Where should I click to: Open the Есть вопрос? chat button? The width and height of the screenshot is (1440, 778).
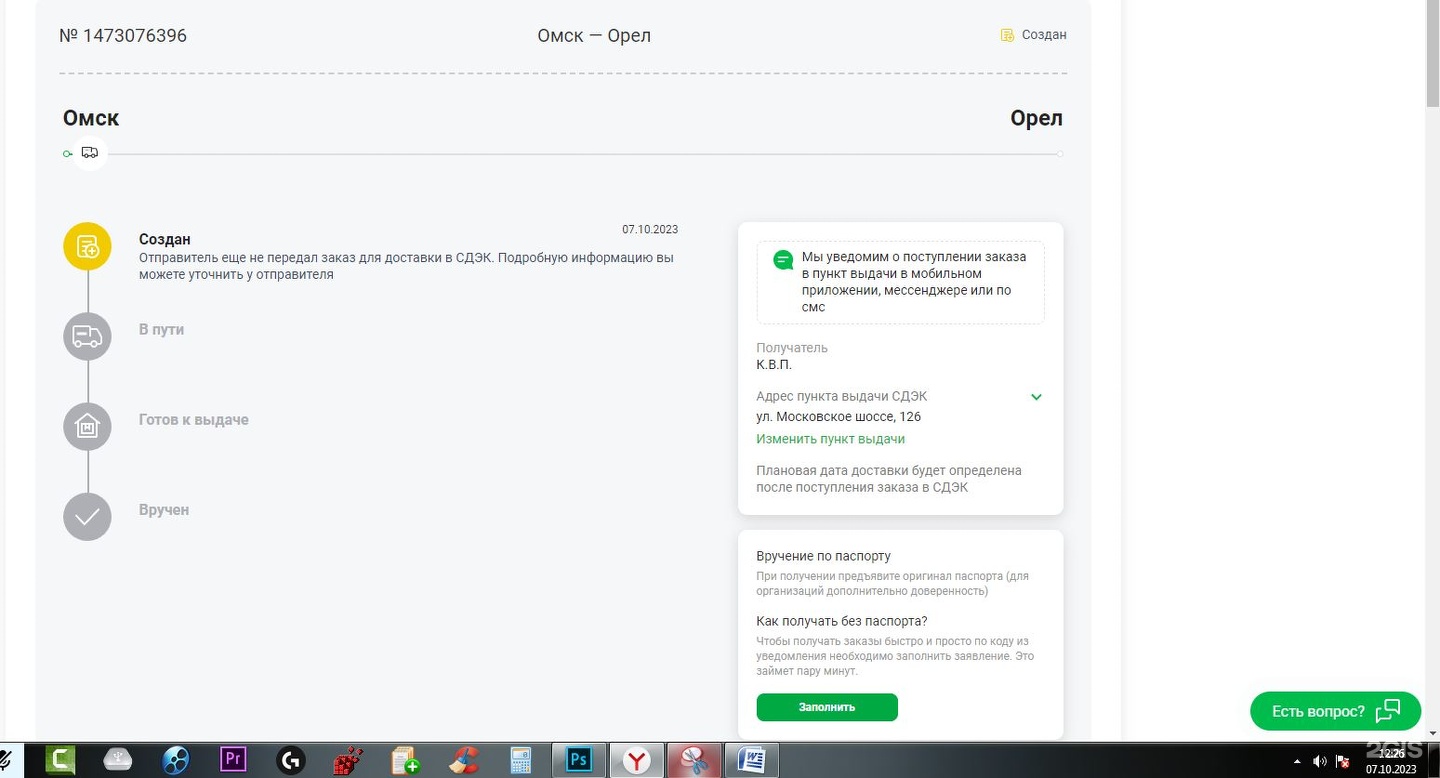click(x=1335, y=711)
